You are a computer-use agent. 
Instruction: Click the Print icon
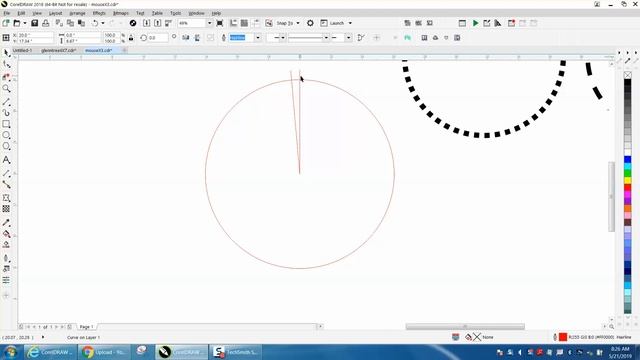point(46,23)
